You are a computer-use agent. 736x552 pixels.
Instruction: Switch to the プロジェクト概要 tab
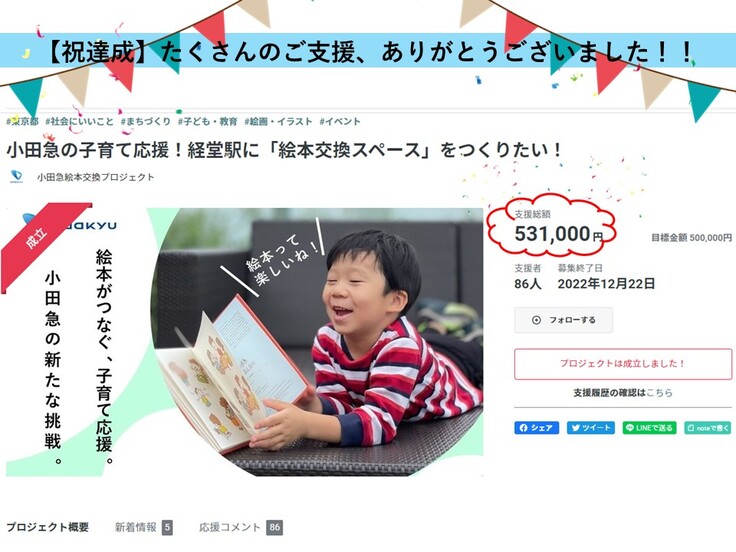(47, 527)
